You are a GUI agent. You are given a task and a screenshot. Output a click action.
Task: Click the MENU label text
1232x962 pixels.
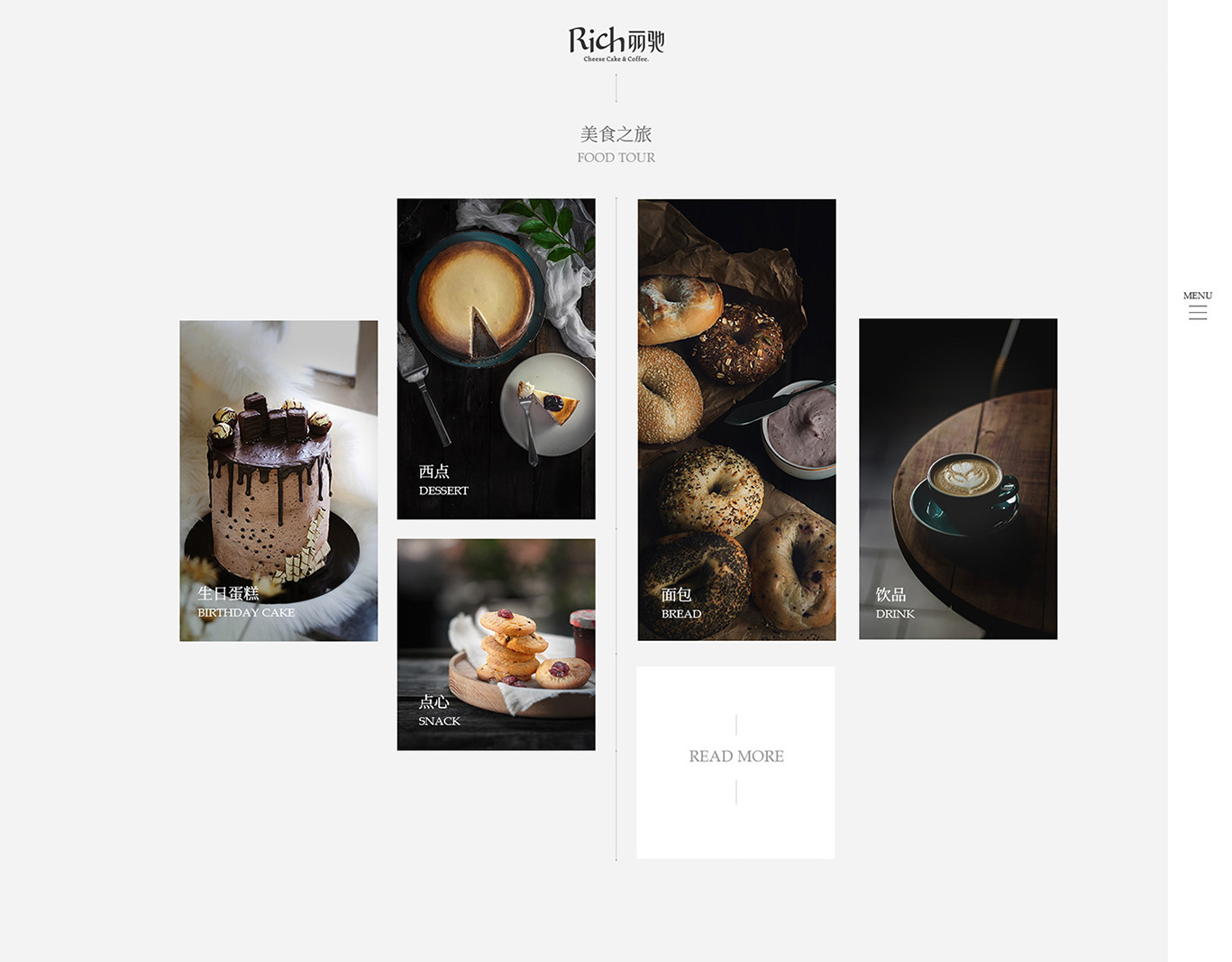coord(1198,296)
